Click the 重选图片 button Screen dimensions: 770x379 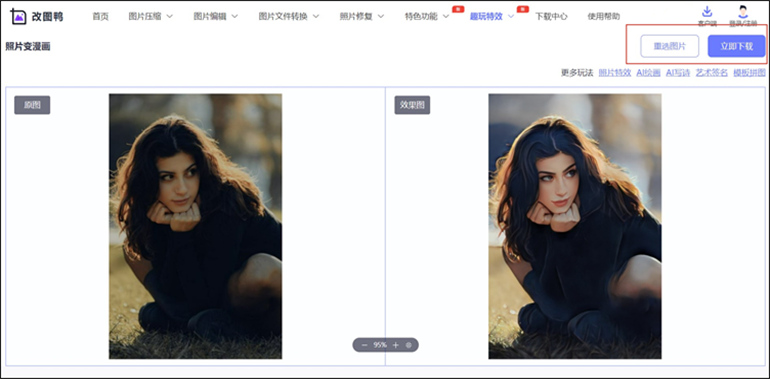[669, 47]
